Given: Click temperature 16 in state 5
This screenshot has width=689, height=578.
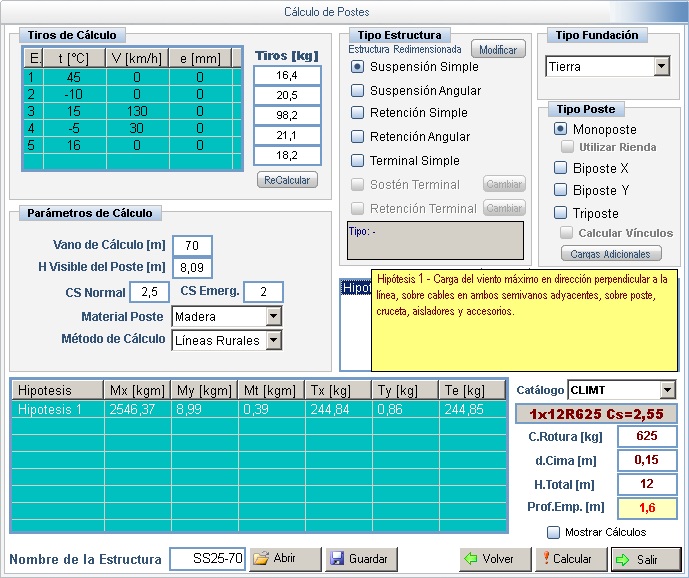Looking at the screenshot, I should 74,145.
